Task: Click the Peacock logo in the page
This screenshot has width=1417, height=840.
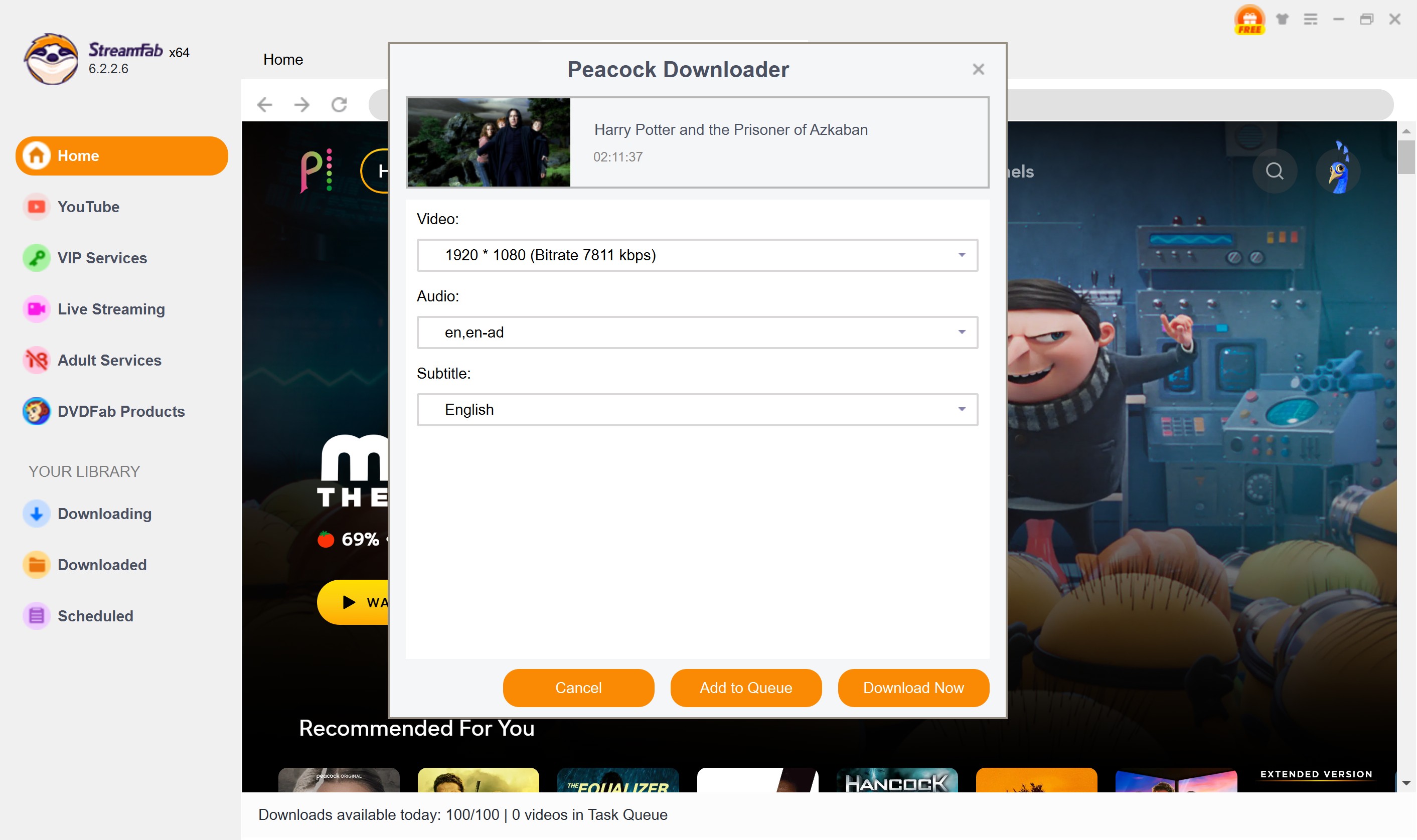Action: click(316, 171)
